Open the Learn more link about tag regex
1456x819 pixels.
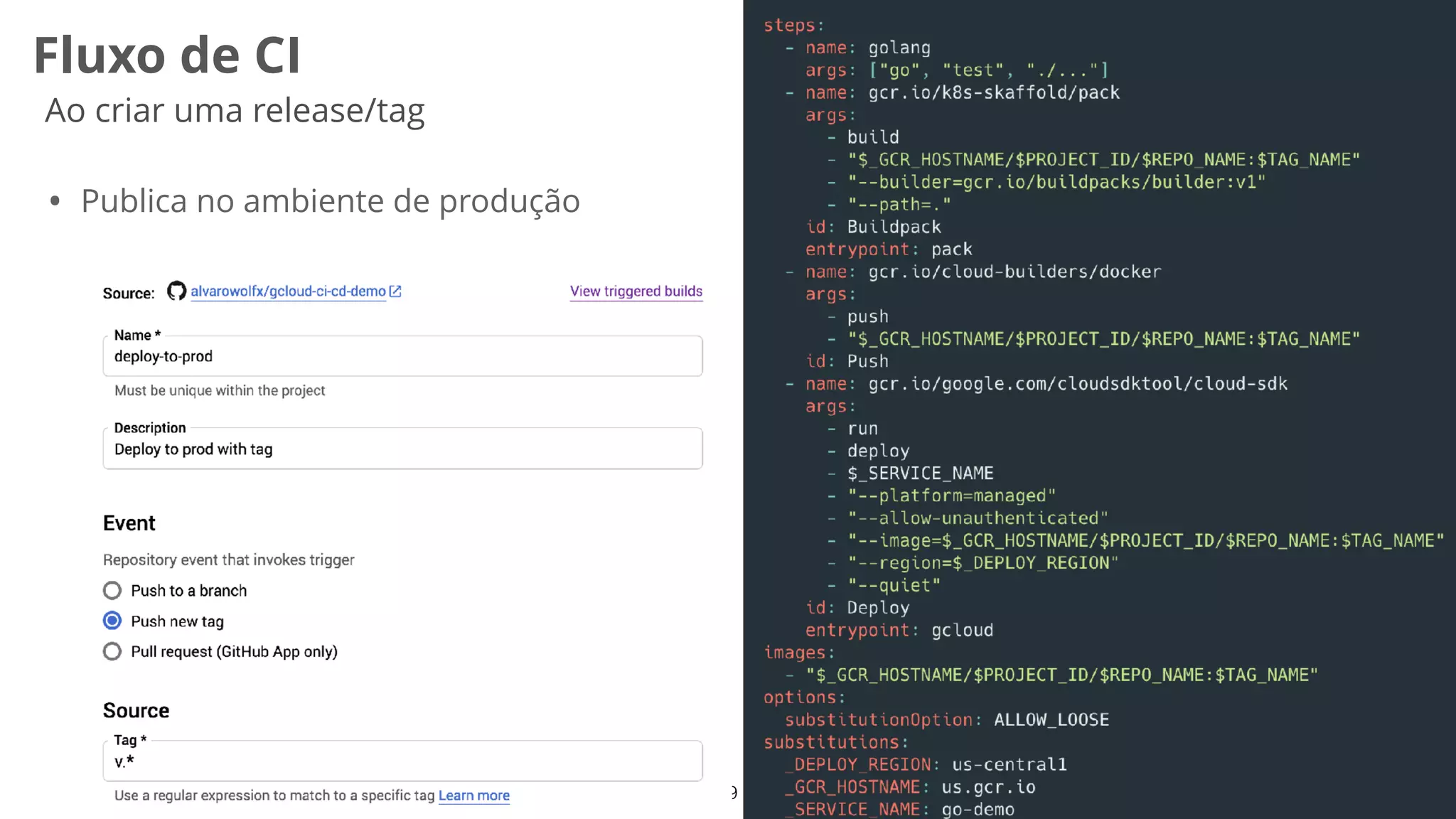point(474,796)
